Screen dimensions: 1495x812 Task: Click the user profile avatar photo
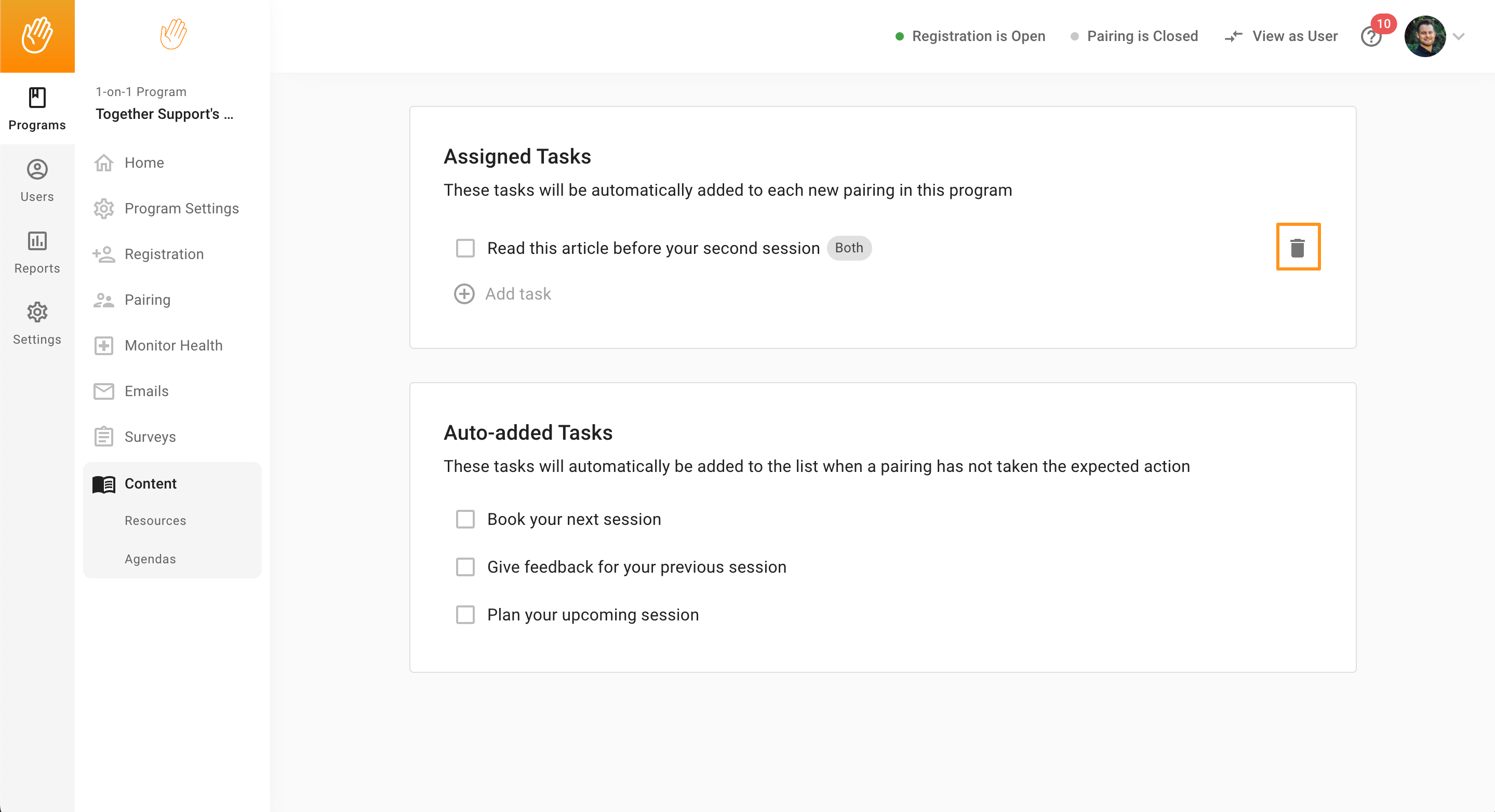click(1425, 36)
